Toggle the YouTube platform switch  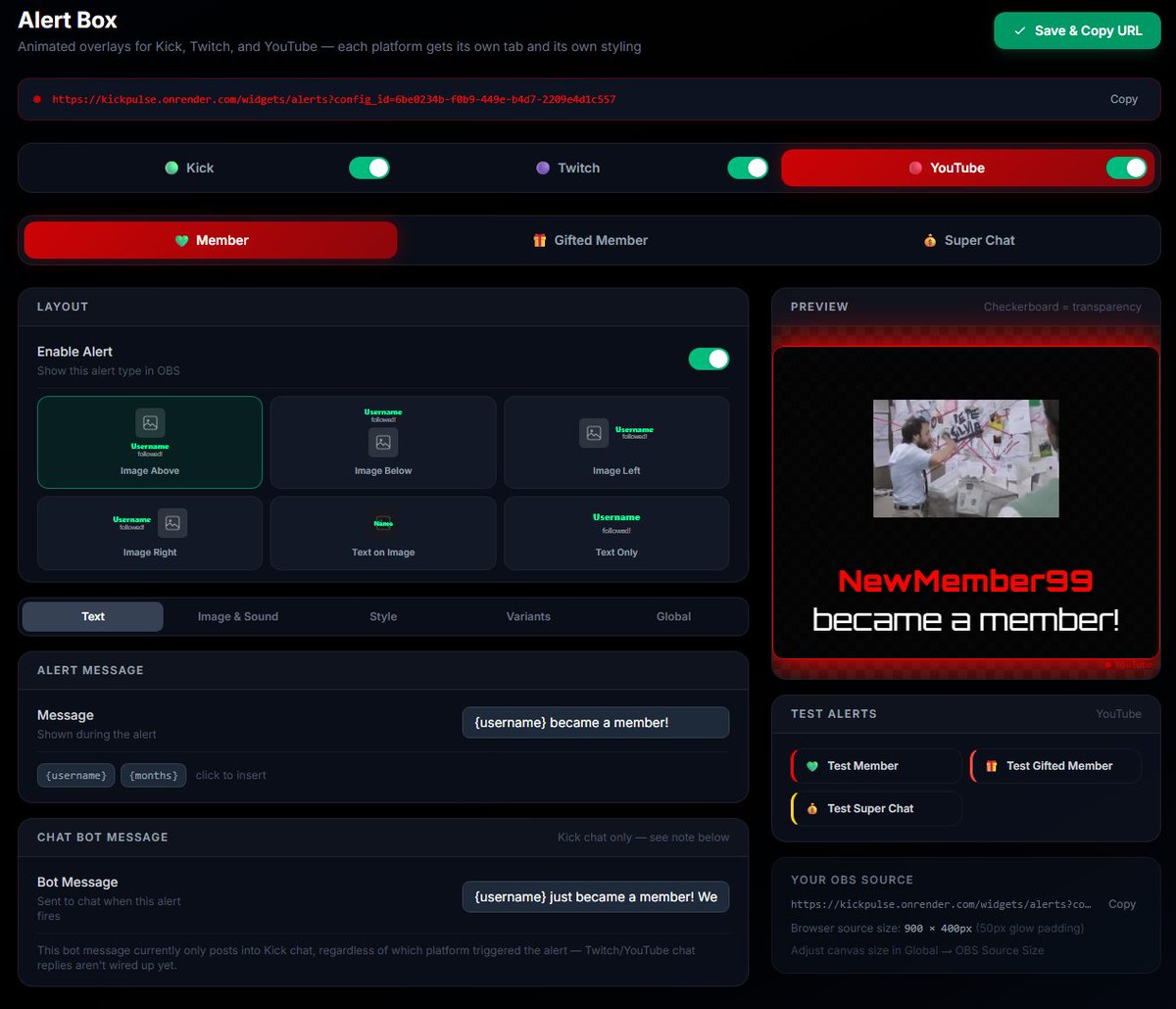click(1126, 168)
